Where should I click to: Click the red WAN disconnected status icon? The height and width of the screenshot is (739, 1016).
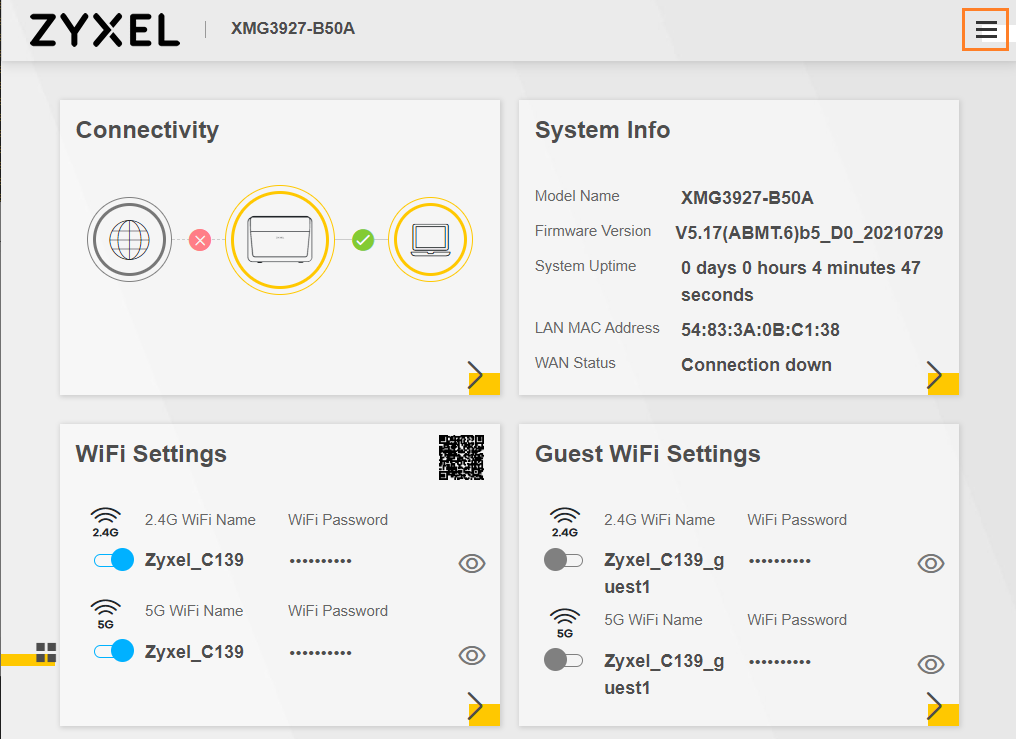click(x=200, y=240)
